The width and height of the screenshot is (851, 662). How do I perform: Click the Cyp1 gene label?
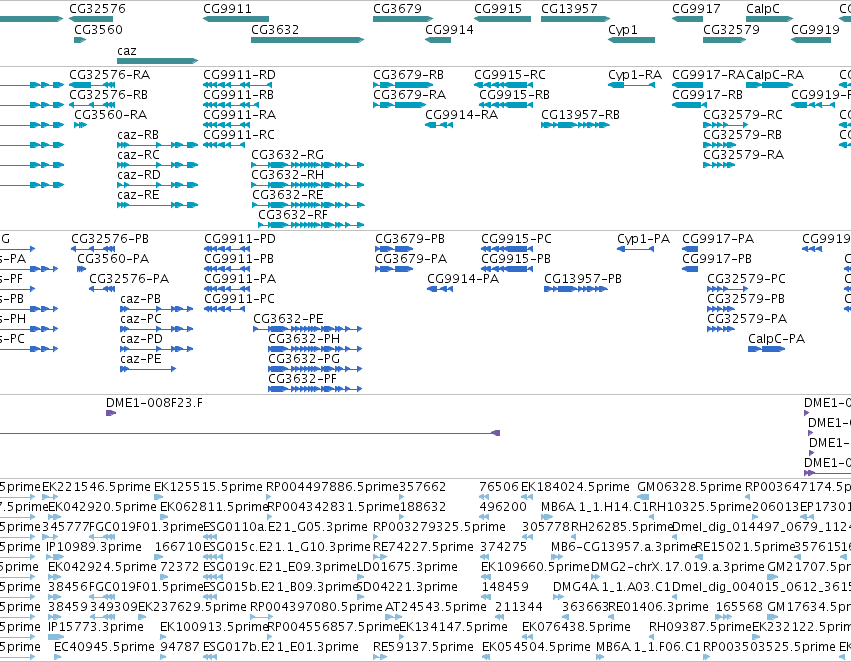pyautogui.click(x=623, y=29)
